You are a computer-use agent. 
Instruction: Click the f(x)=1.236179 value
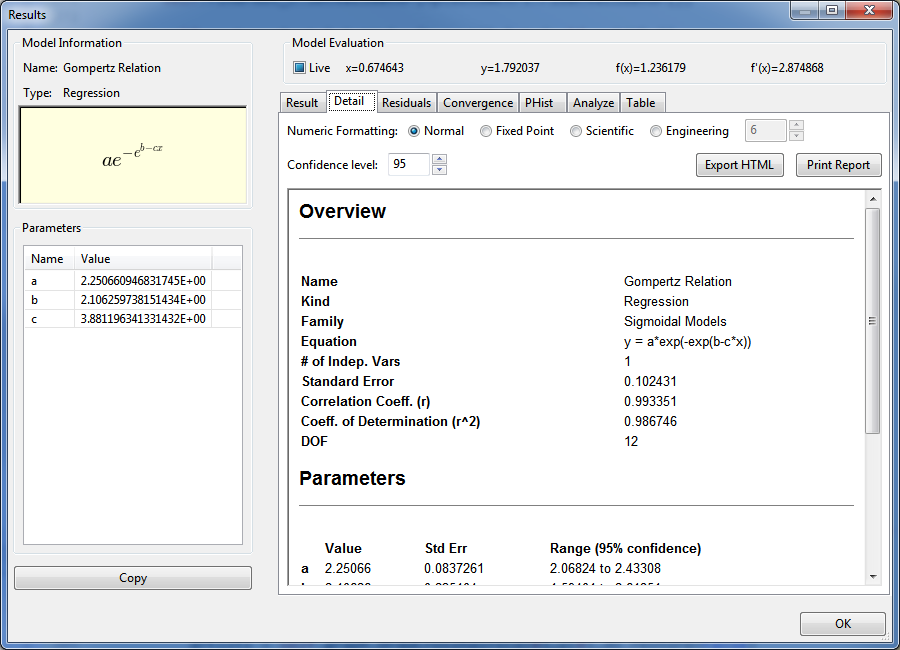coord(650,68)
